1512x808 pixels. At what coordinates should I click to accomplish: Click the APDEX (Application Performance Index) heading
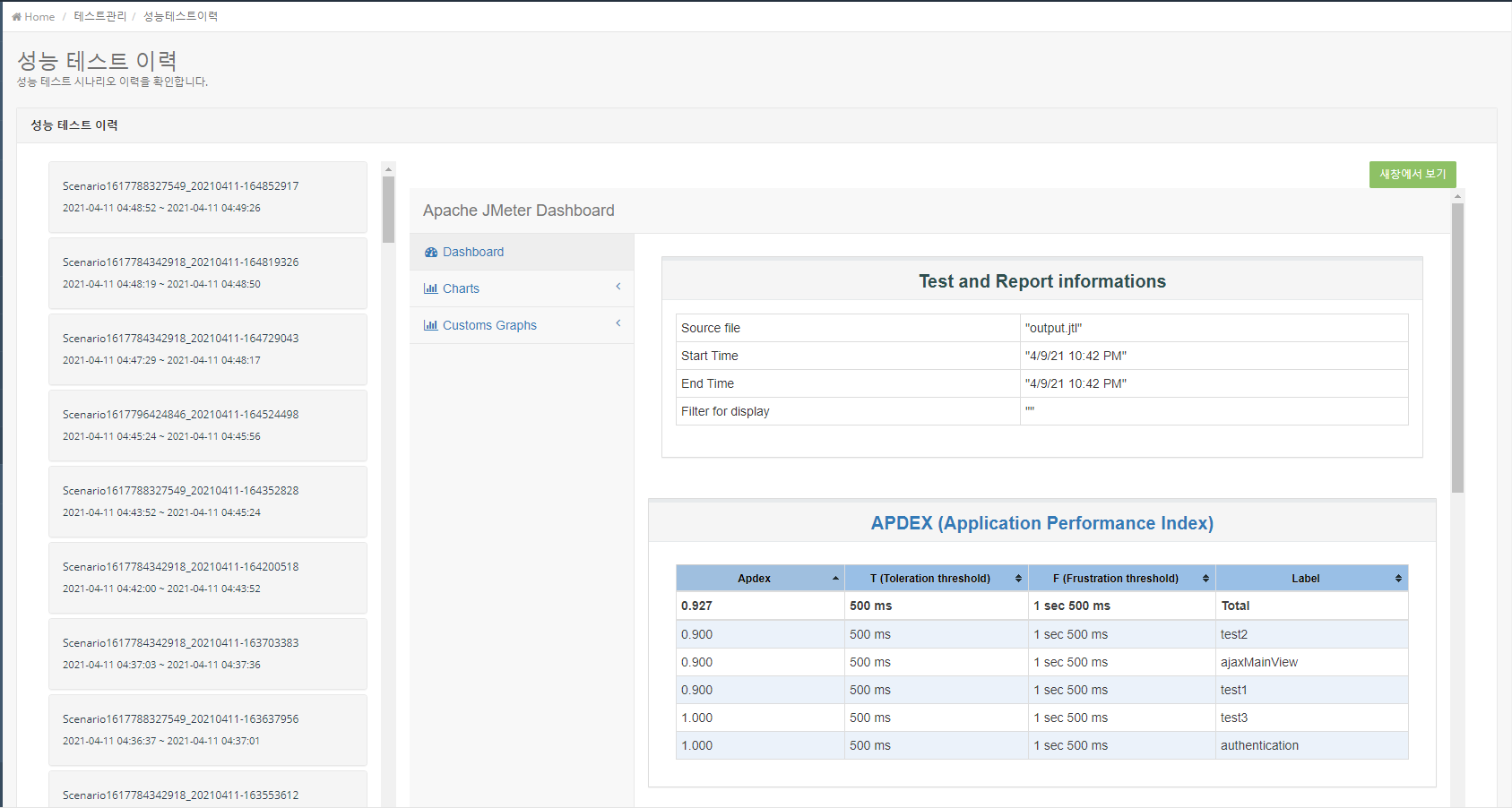point(1042,523)
